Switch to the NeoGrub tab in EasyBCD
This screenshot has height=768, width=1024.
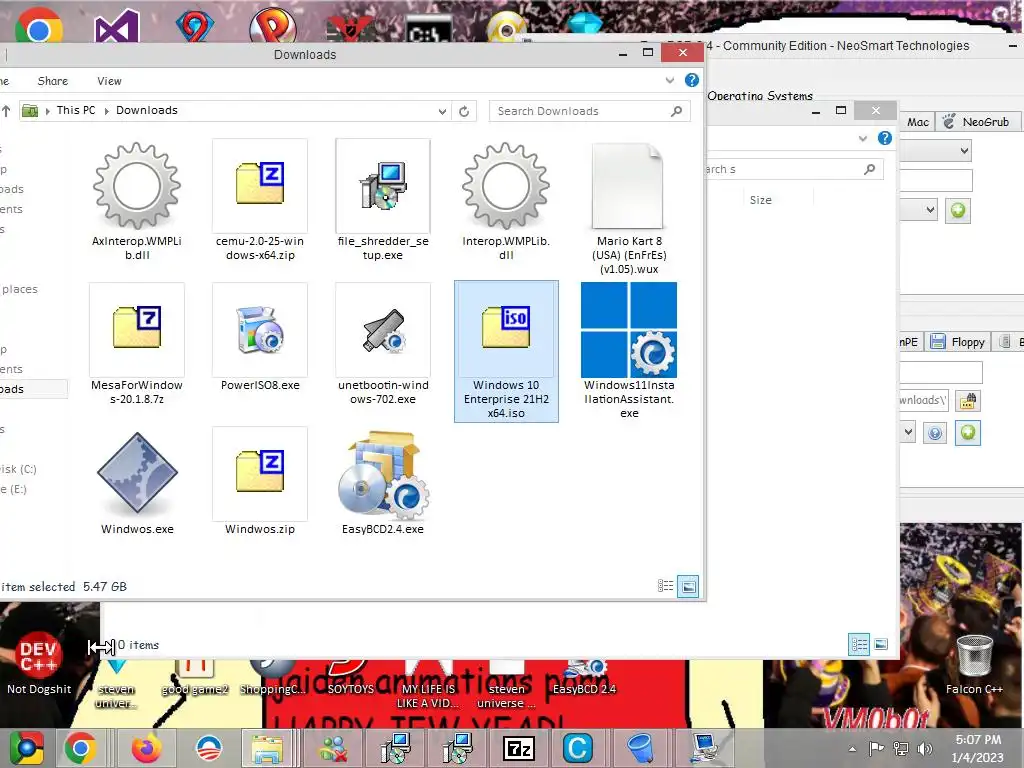977,122
